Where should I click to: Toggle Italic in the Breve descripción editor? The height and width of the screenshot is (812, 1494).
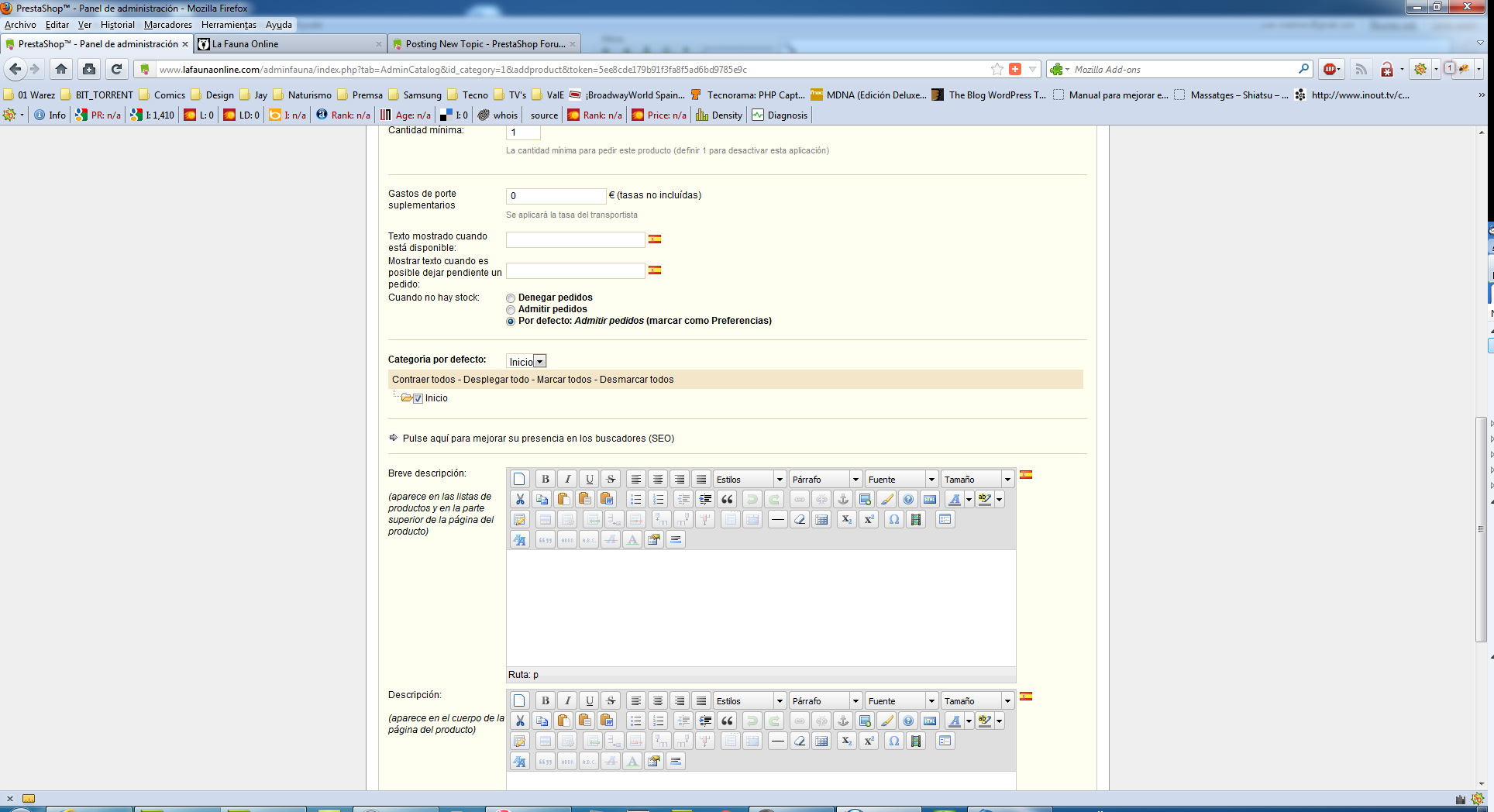point(567,479)
